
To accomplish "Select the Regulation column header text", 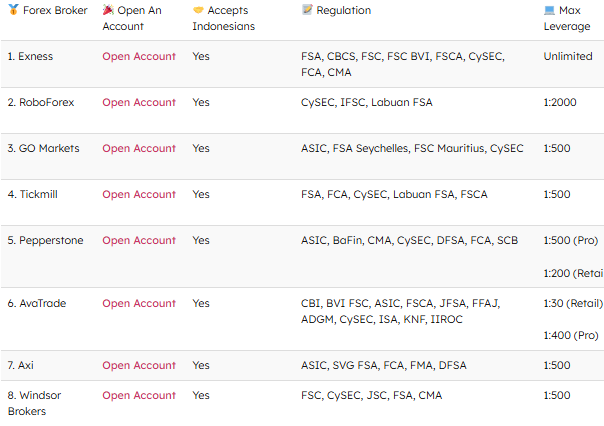I will pyautogui.click(x=344, y=10).
